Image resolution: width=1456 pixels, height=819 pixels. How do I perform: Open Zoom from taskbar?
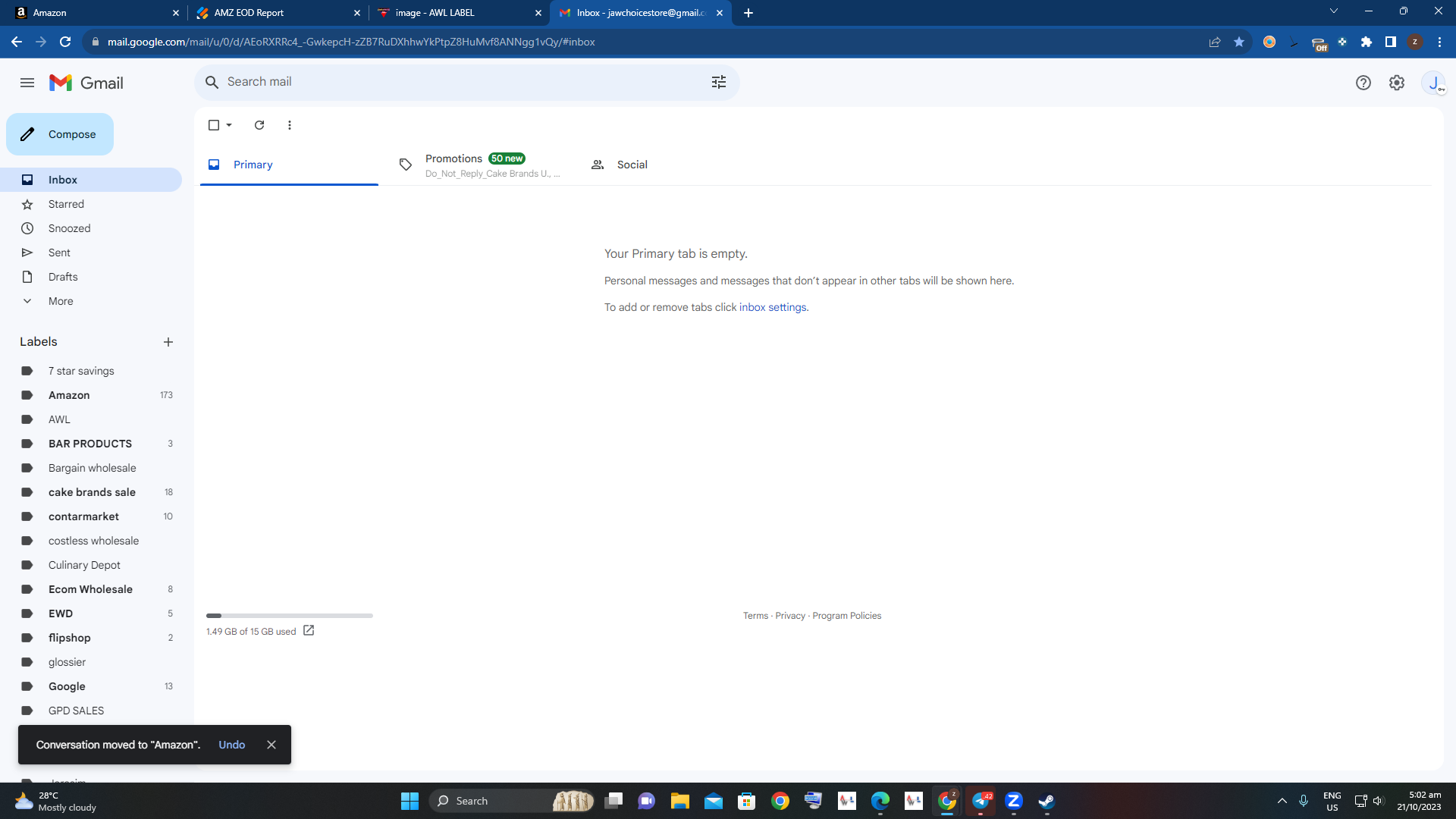click(1013, 801)
